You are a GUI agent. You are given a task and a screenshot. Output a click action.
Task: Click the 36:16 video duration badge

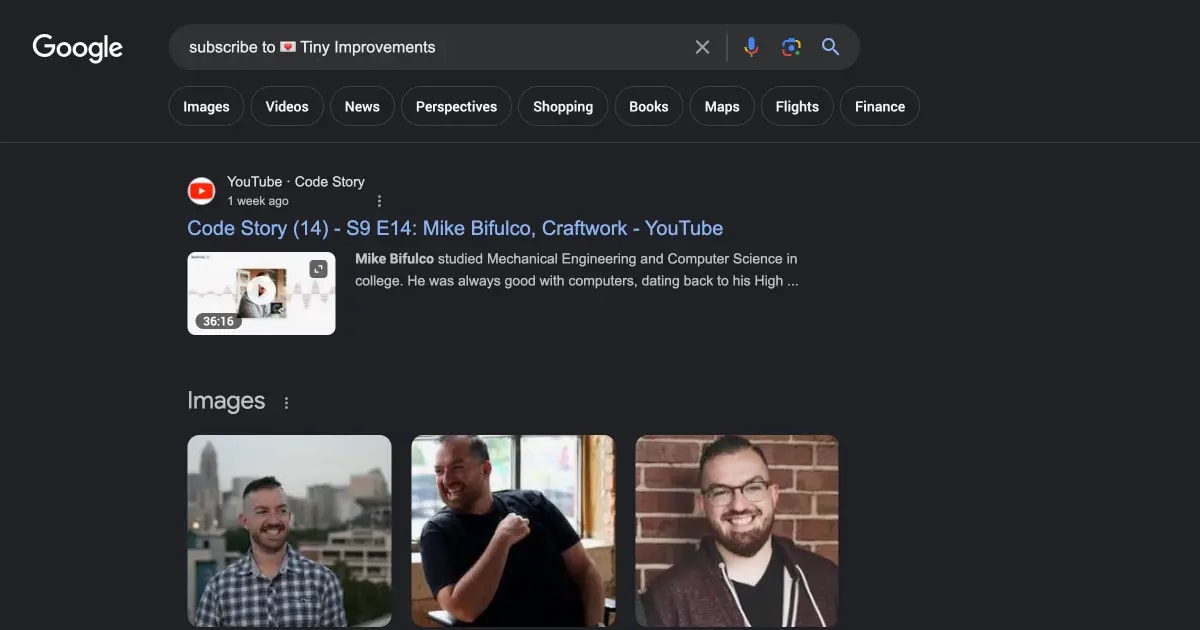click(217, 321)
